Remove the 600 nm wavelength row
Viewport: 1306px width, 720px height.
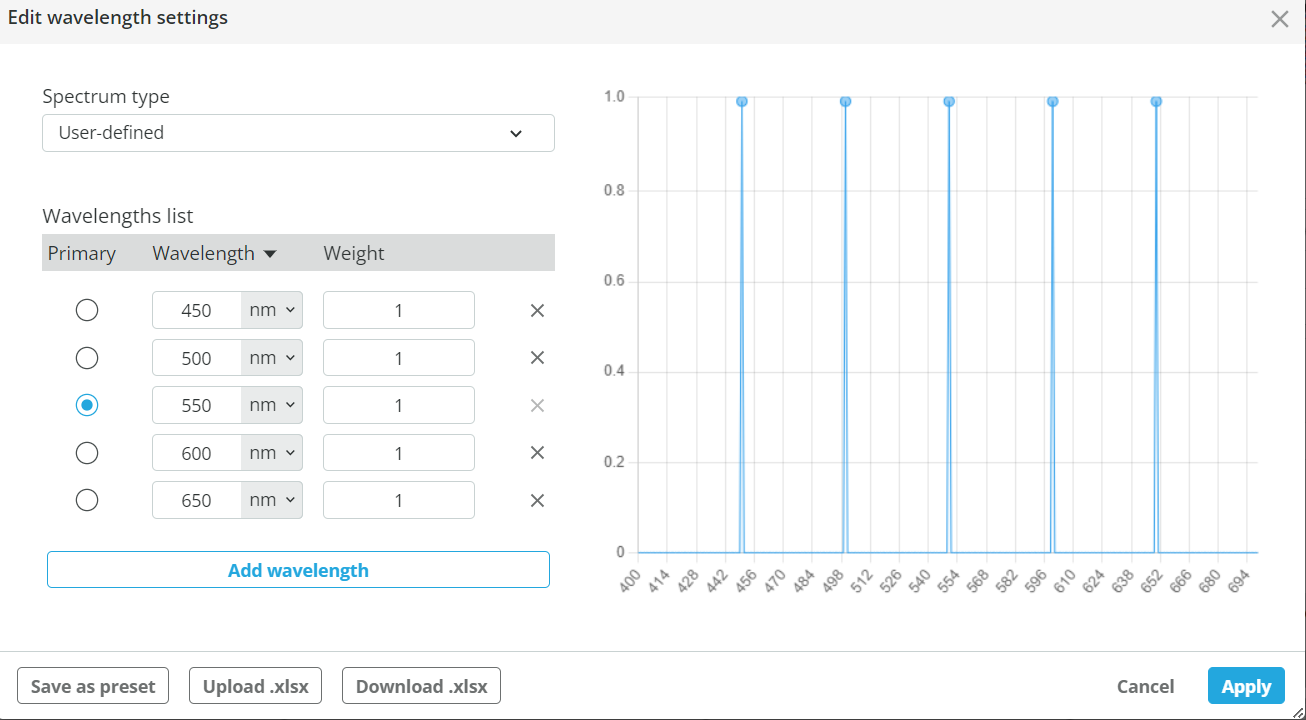tap(537, 453)
